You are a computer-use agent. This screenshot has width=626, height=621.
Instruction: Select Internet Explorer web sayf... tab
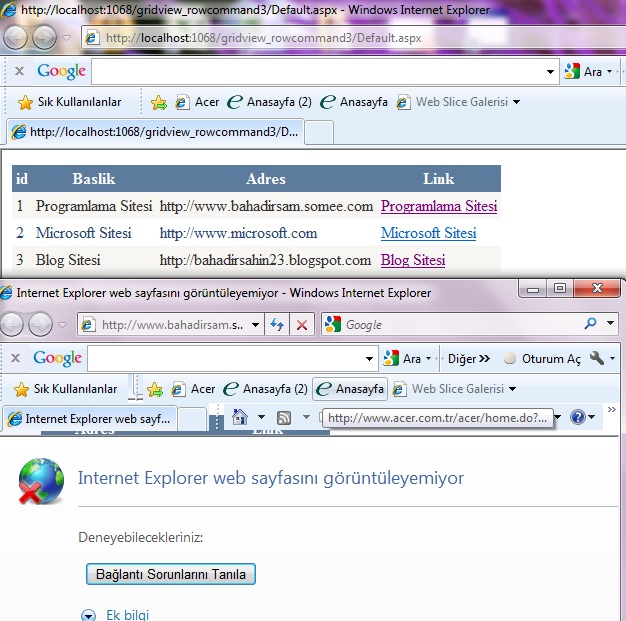click(x=89, y=419)
